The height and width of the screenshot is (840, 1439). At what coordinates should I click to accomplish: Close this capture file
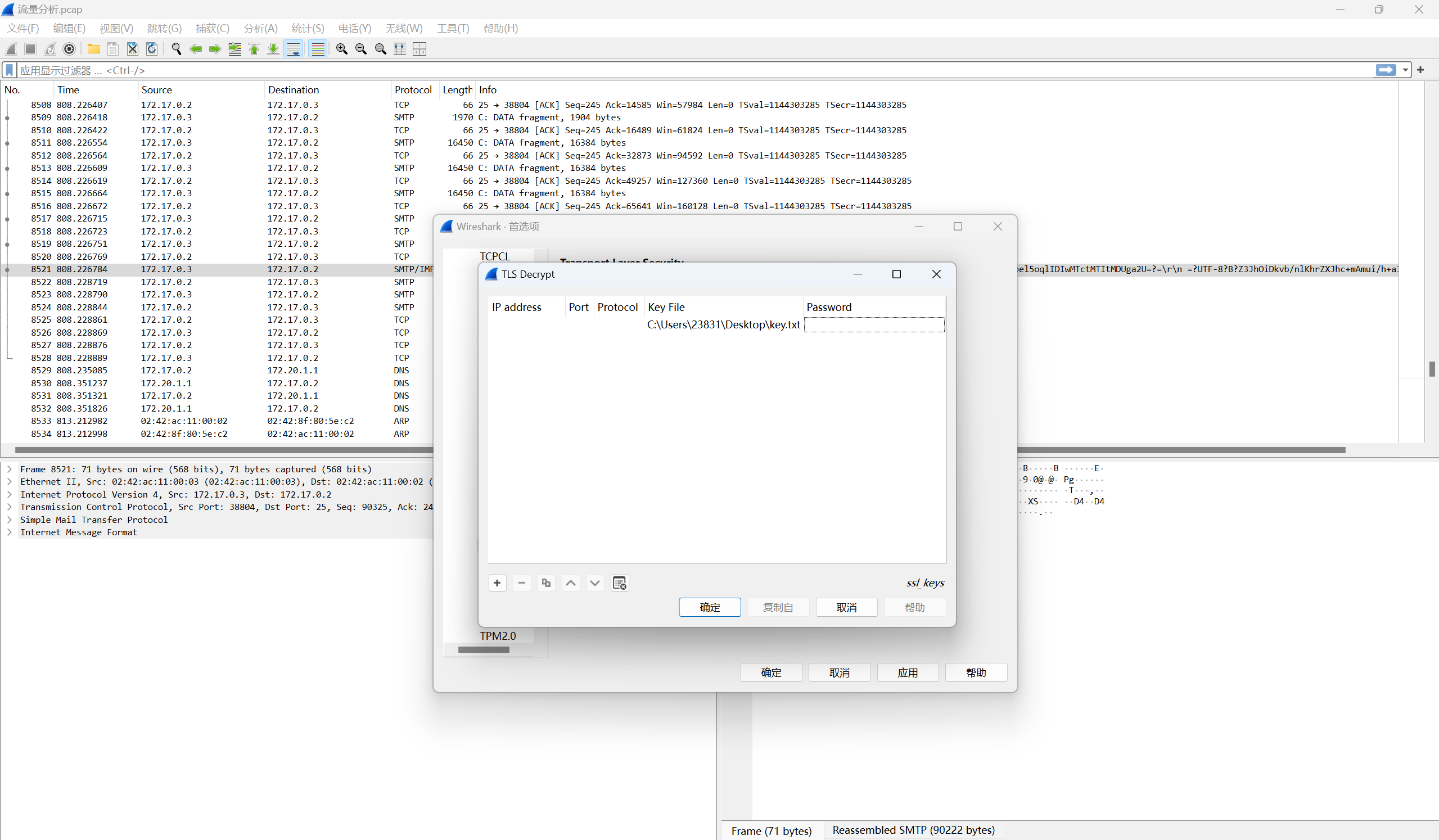[x=133, y=49]
